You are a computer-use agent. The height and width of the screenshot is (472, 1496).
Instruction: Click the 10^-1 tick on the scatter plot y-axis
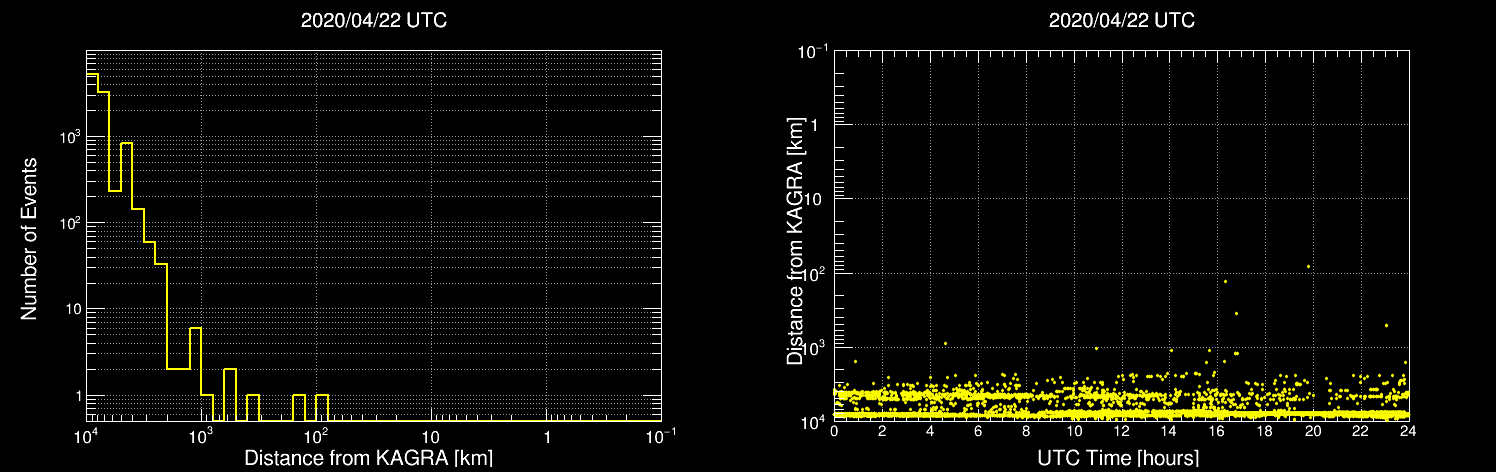812,51
